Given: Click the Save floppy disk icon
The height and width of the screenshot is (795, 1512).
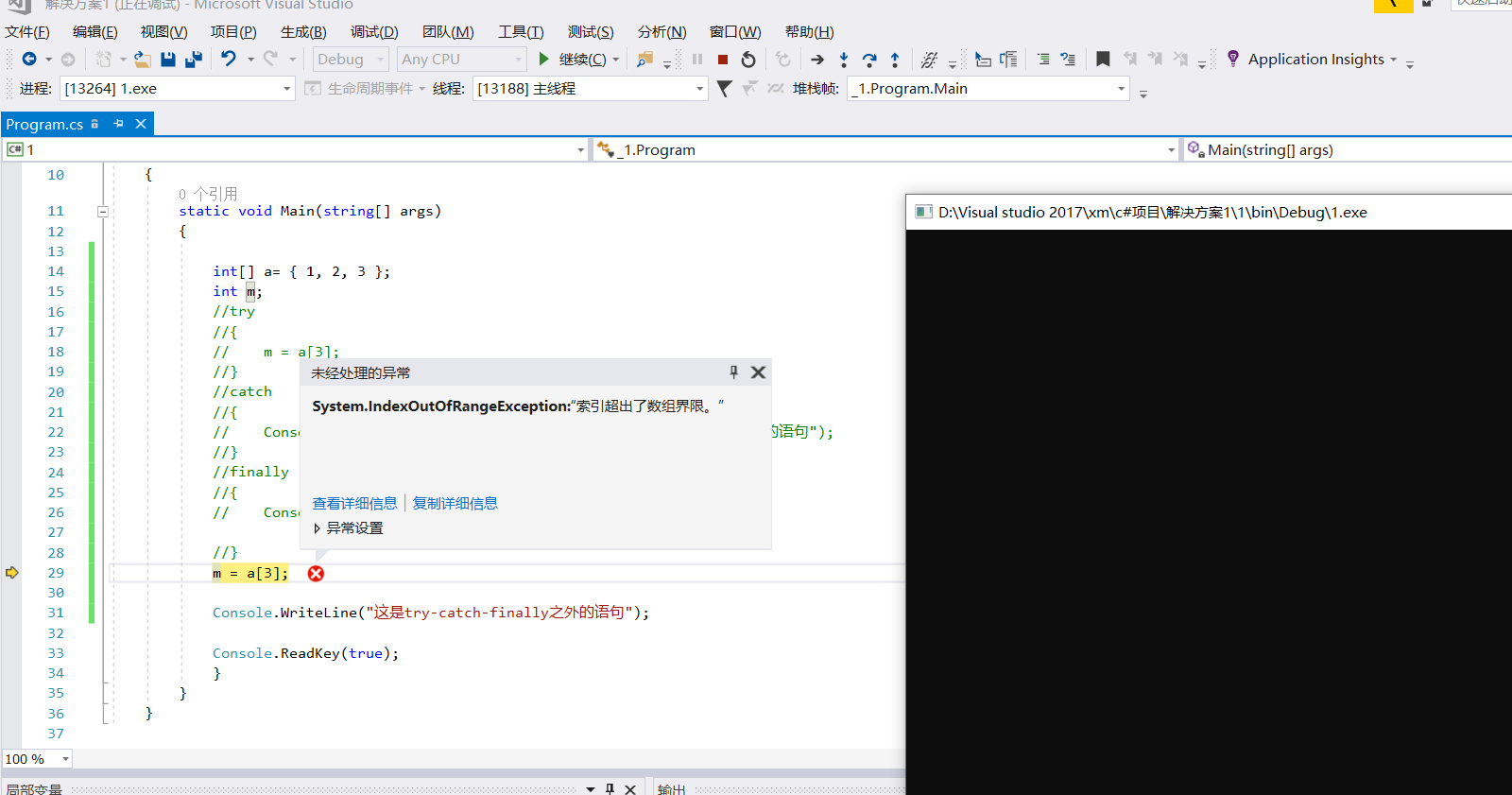Looking at the screenshot, I should click(168, 60).
